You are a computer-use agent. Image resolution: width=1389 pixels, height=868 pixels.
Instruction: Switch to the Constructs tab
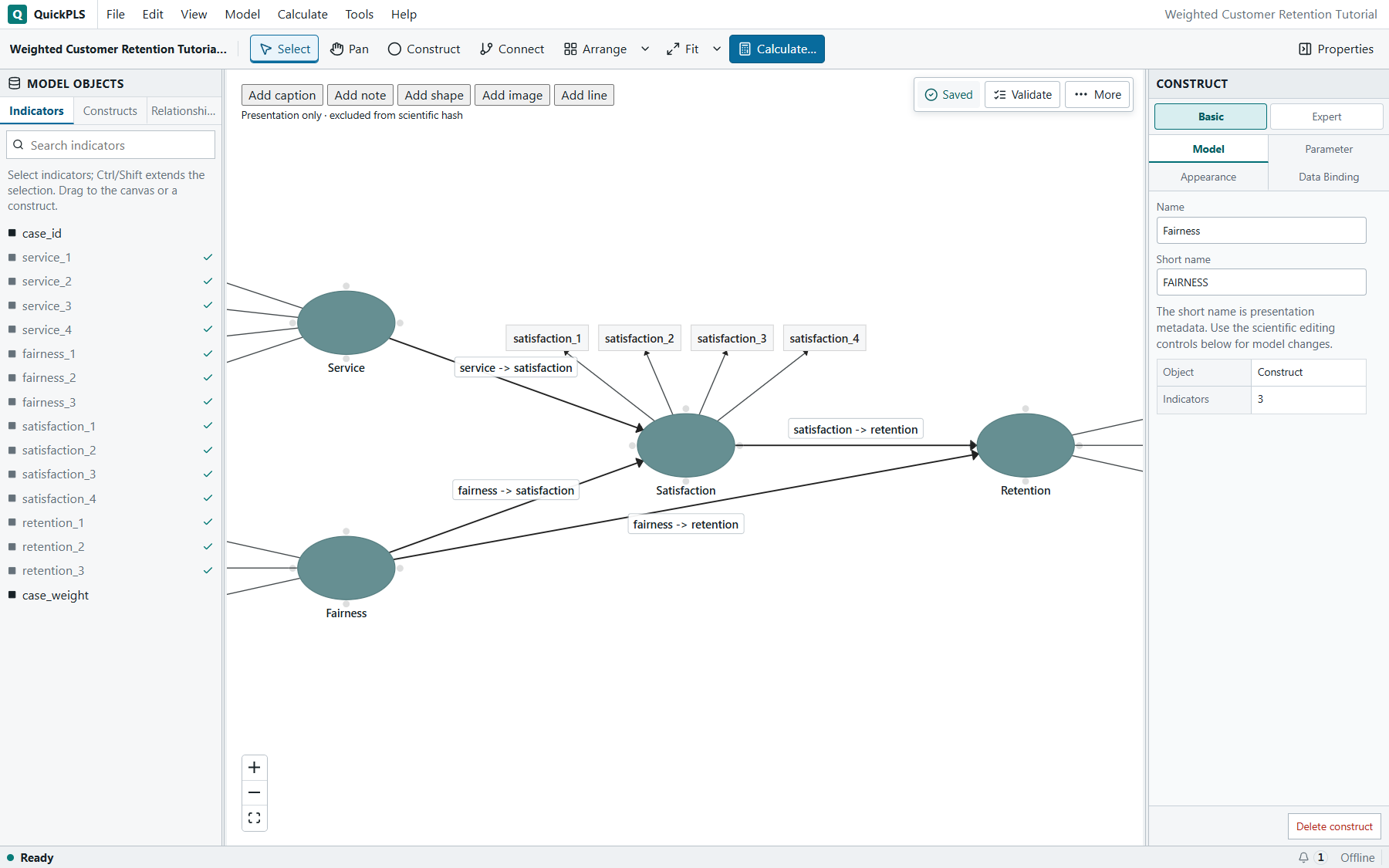[110, 111]
